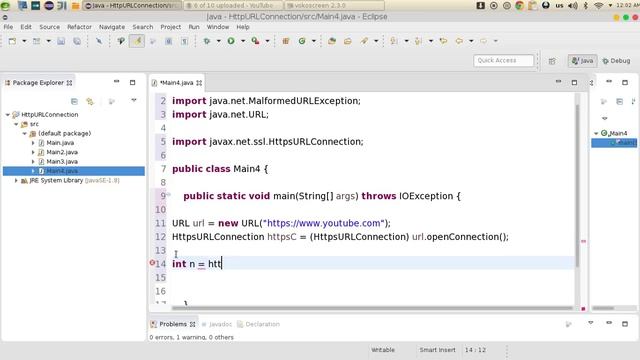Select the Problems tab
640x360 pixels.
tap(173, 324)
